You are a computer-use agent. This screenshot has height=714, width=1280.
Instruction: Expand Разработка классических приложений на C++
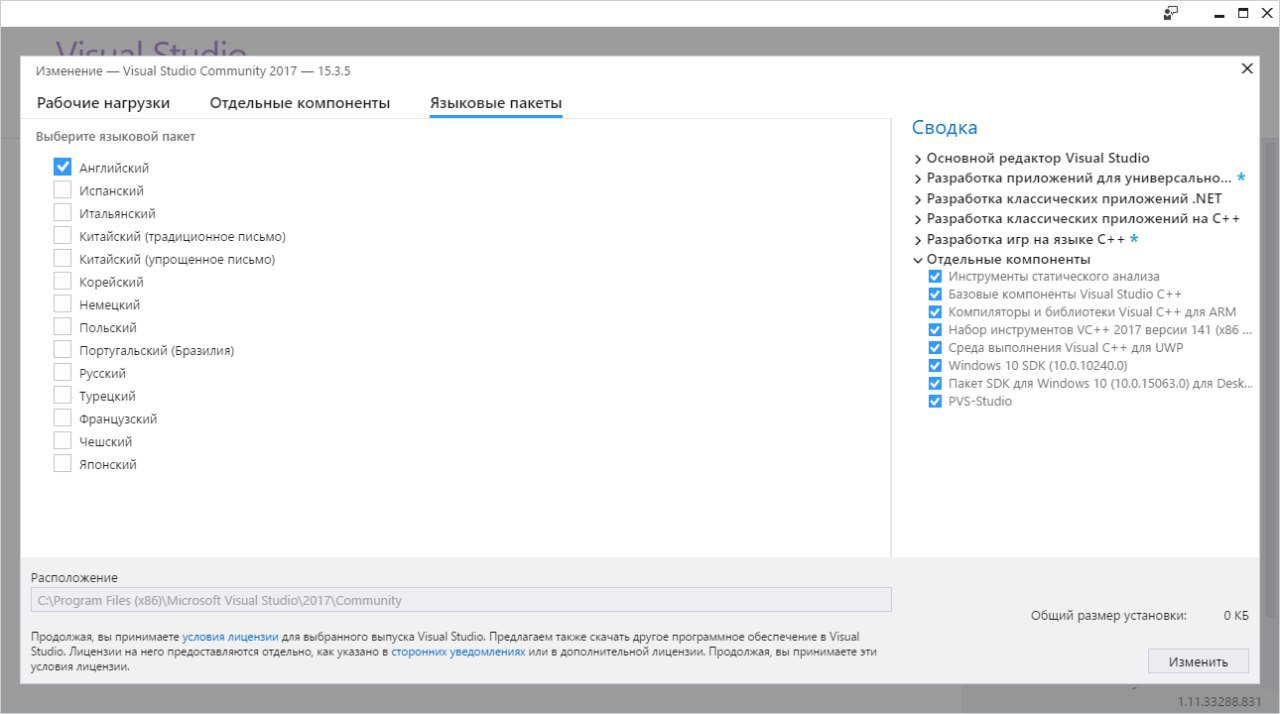click(x=917, y=219)
